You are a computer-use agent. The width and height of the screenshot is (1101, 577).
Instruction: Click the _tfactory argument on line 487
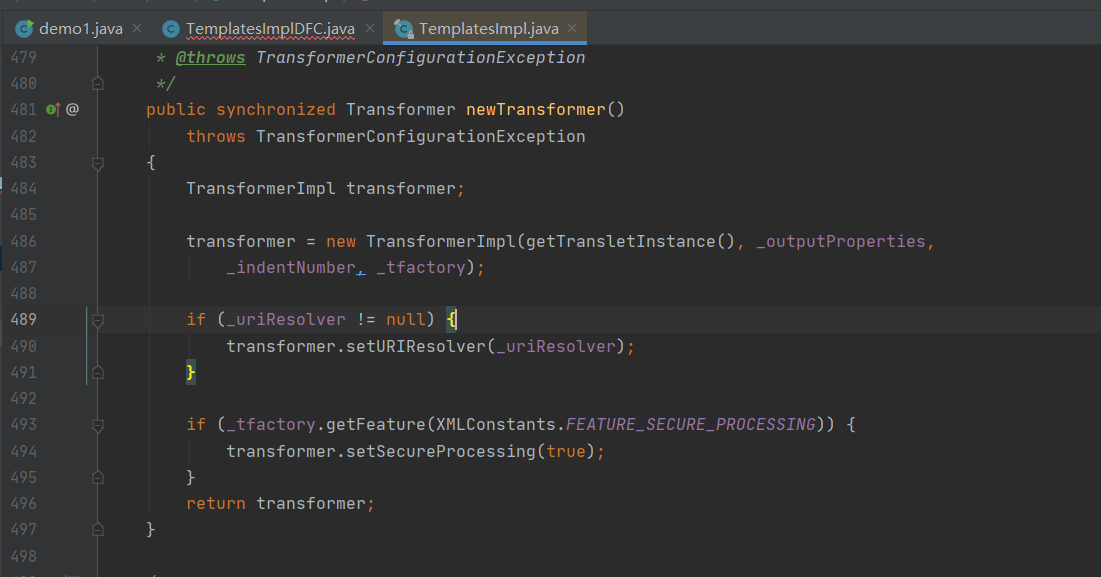point(421,267)
